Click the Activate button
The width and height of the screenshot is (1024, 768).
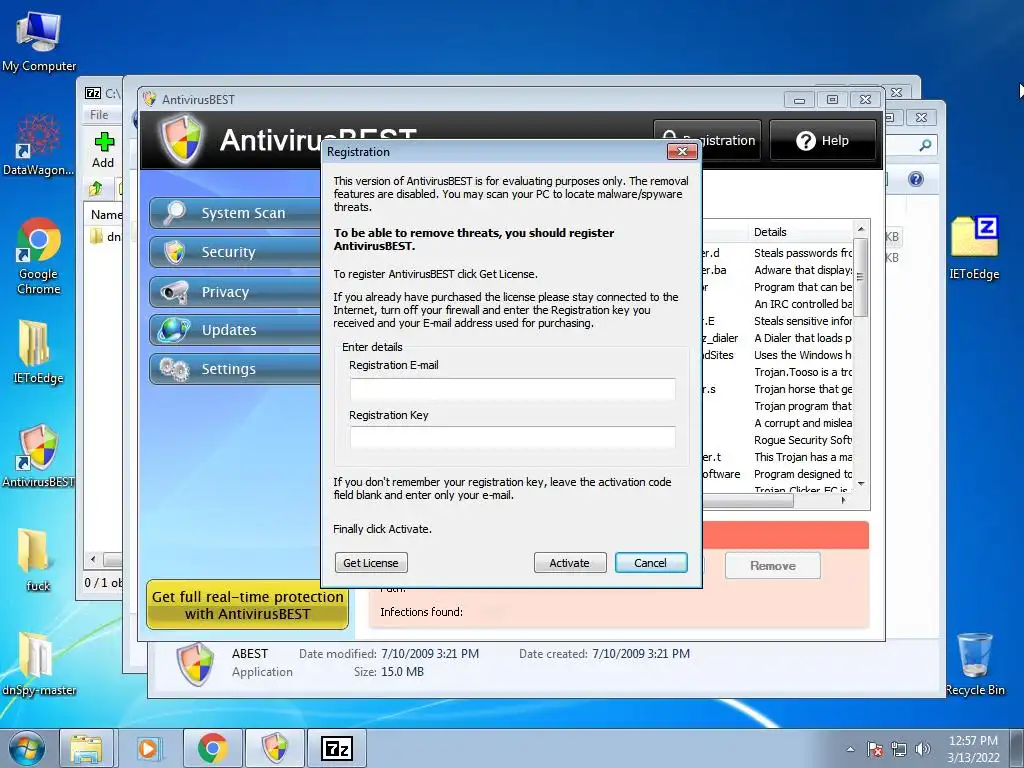click(569, 563)
